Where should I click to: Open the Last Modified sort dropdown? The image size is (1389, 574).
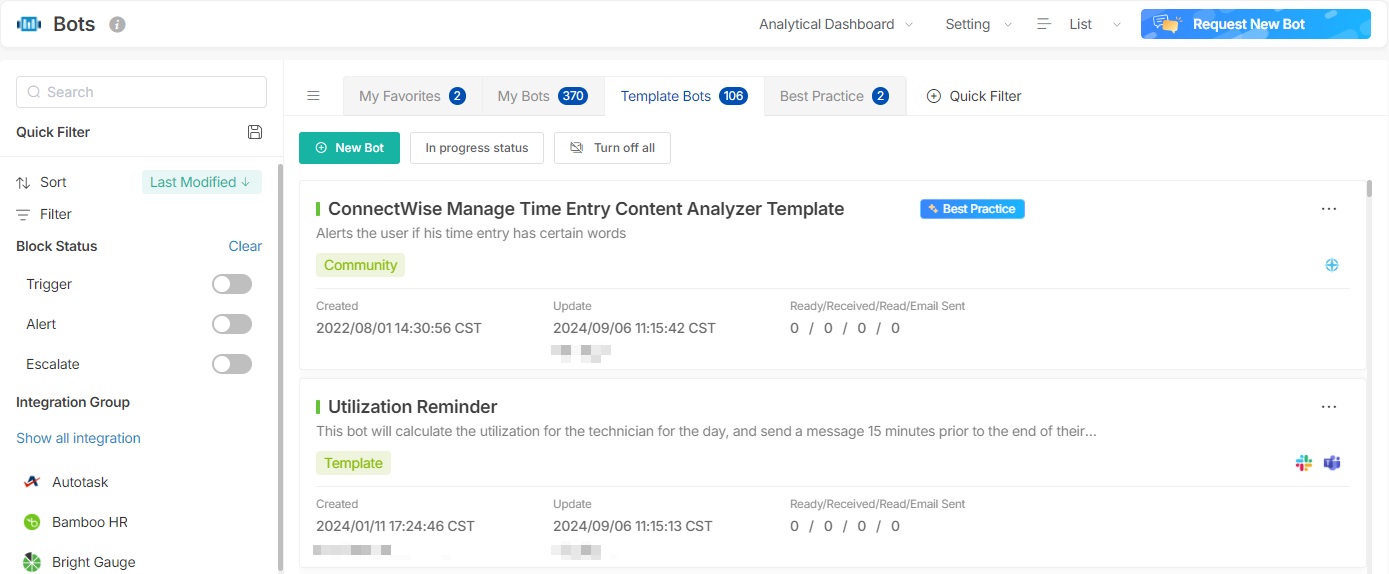point(201,182)
